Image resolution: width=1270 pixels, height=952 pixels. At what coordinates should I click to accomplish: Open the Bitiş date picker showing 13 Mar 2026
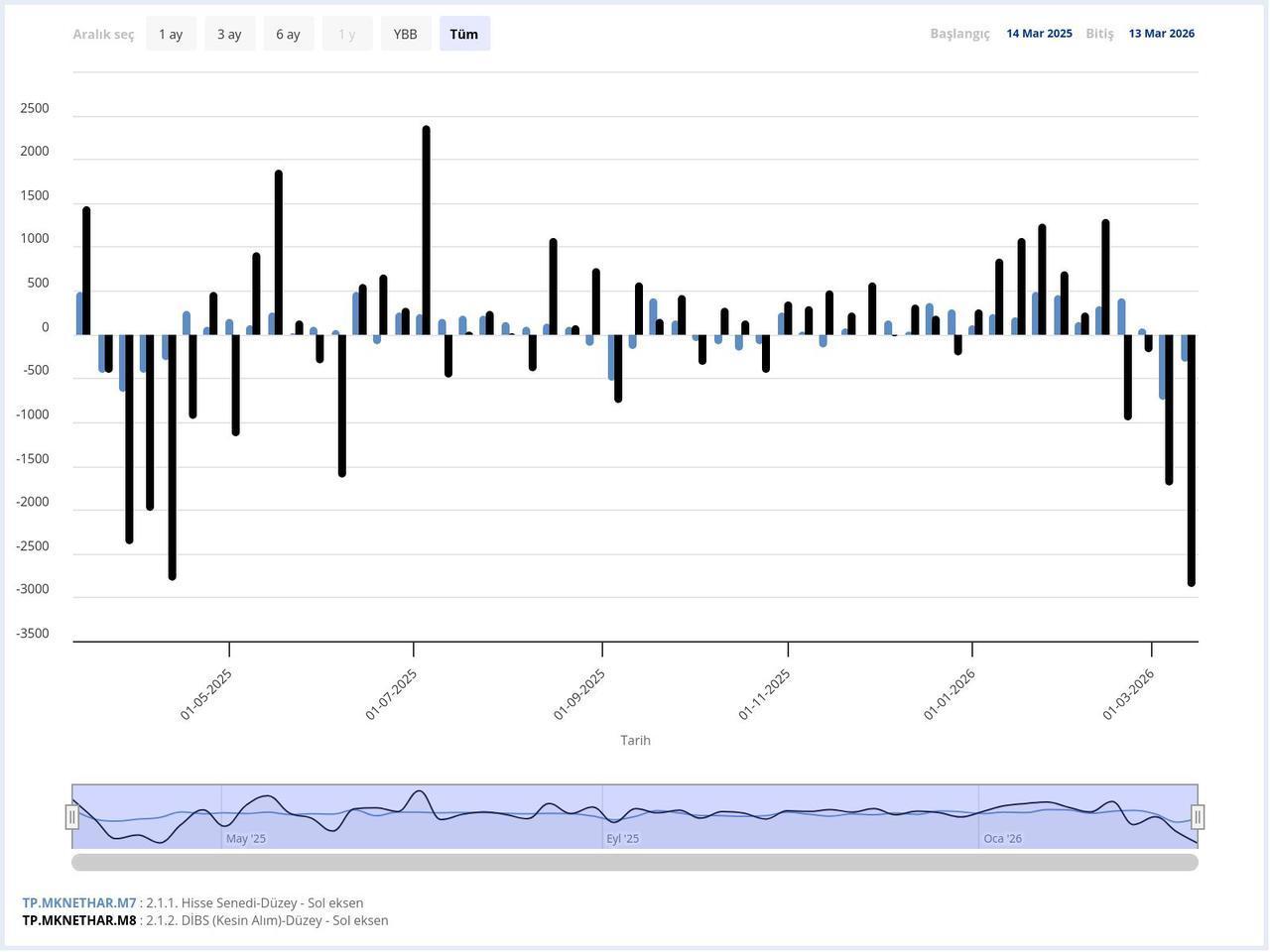(x=1162, y=33)
